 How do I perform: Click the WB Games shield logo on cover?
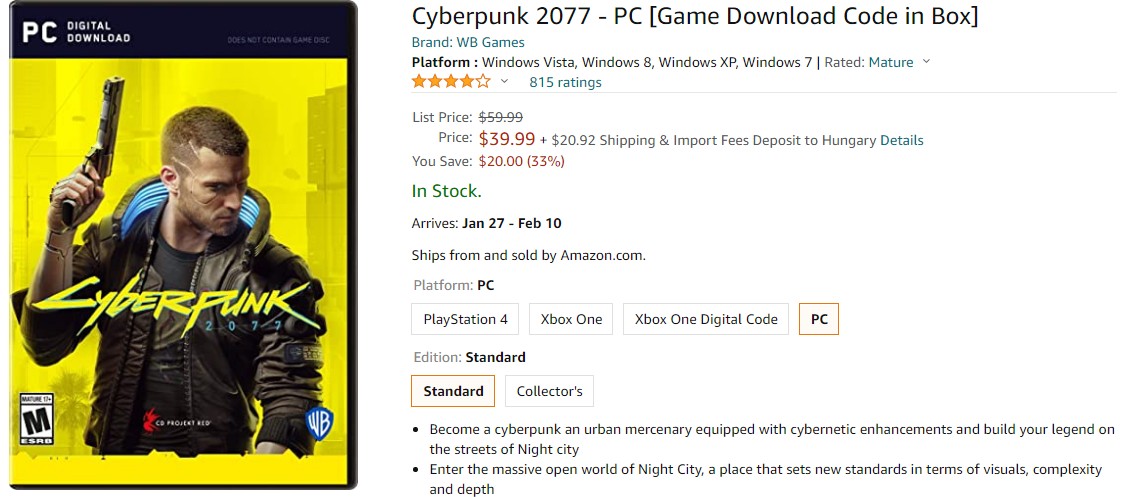pos(318,421)
